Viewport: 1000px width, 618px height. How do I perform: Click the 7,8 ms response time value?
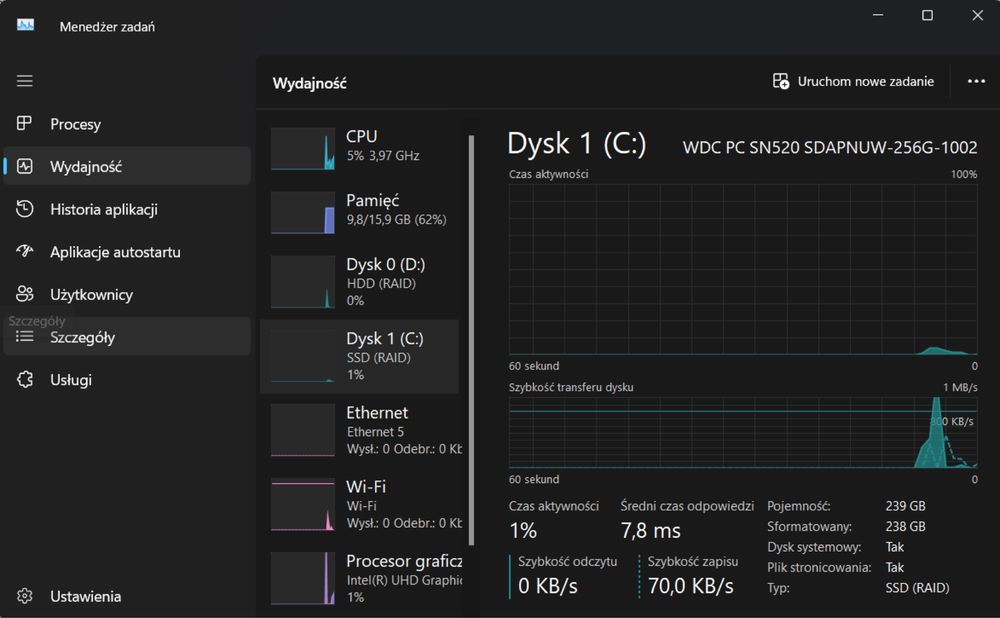click(x=651, y=530)
